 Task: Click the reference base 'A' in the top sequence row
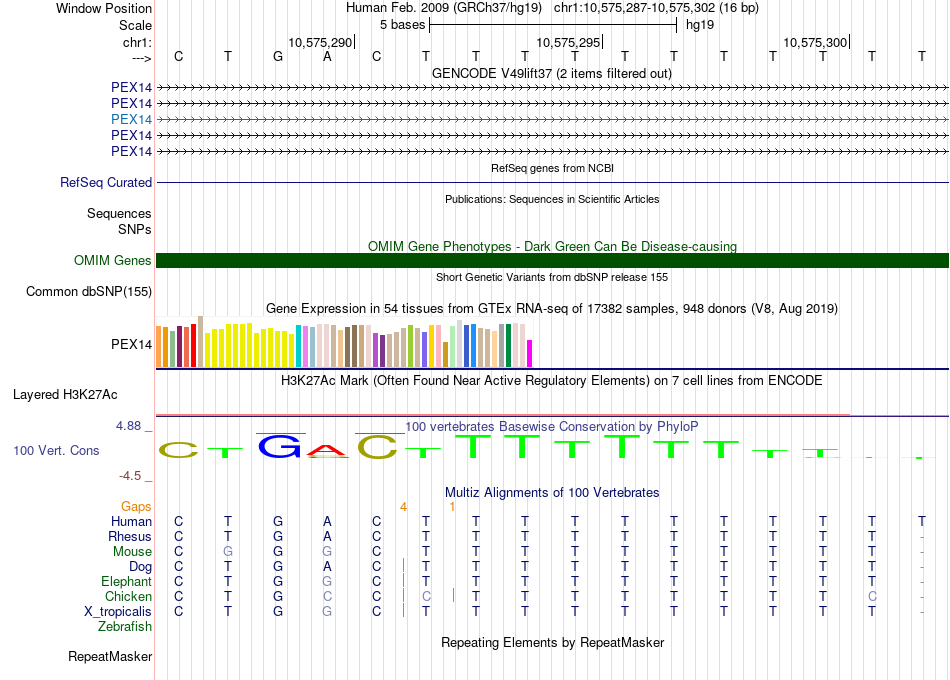point(327,56)
